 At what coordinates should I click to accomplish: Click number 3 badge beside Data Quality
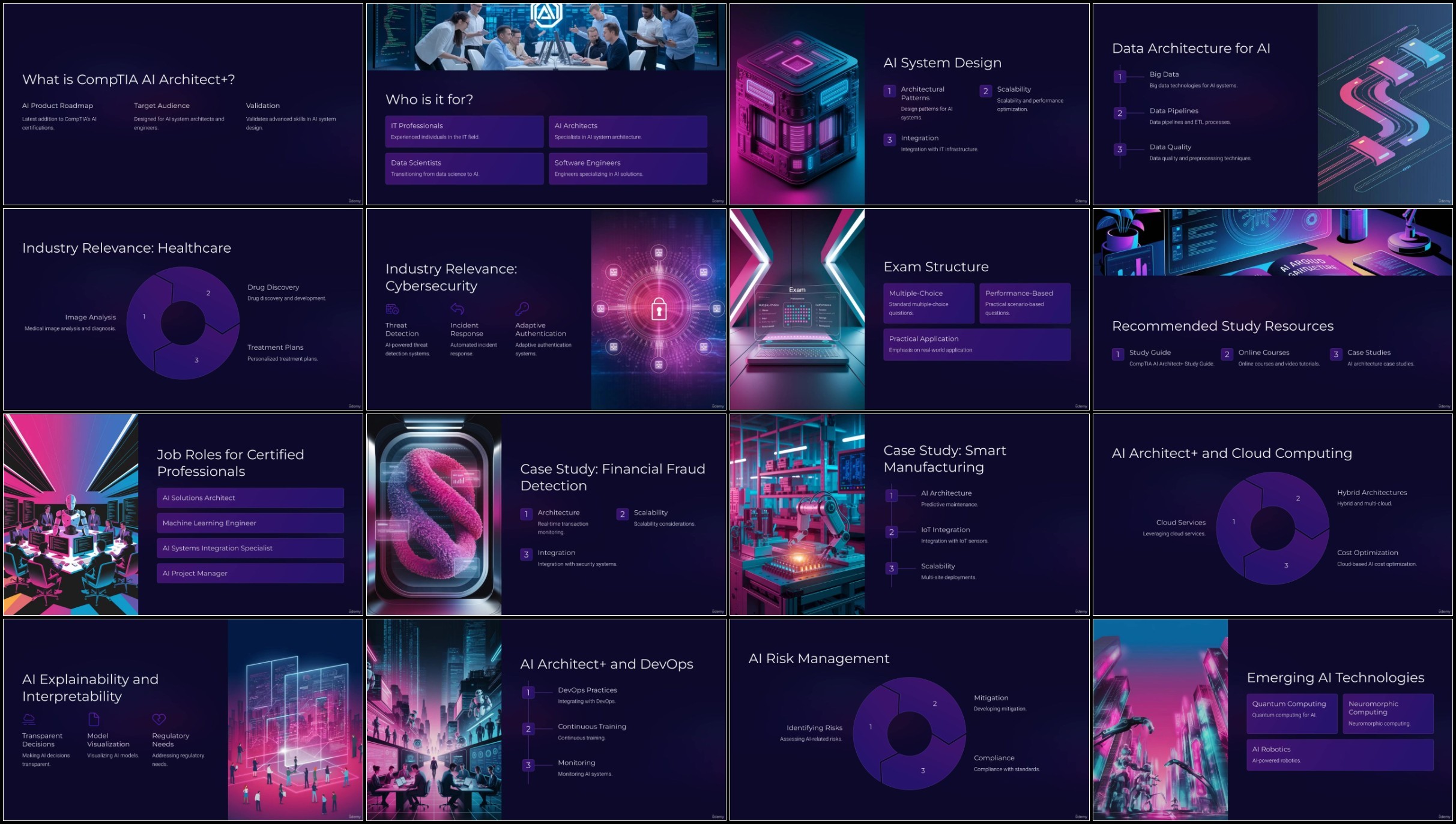pos(1119,149)
